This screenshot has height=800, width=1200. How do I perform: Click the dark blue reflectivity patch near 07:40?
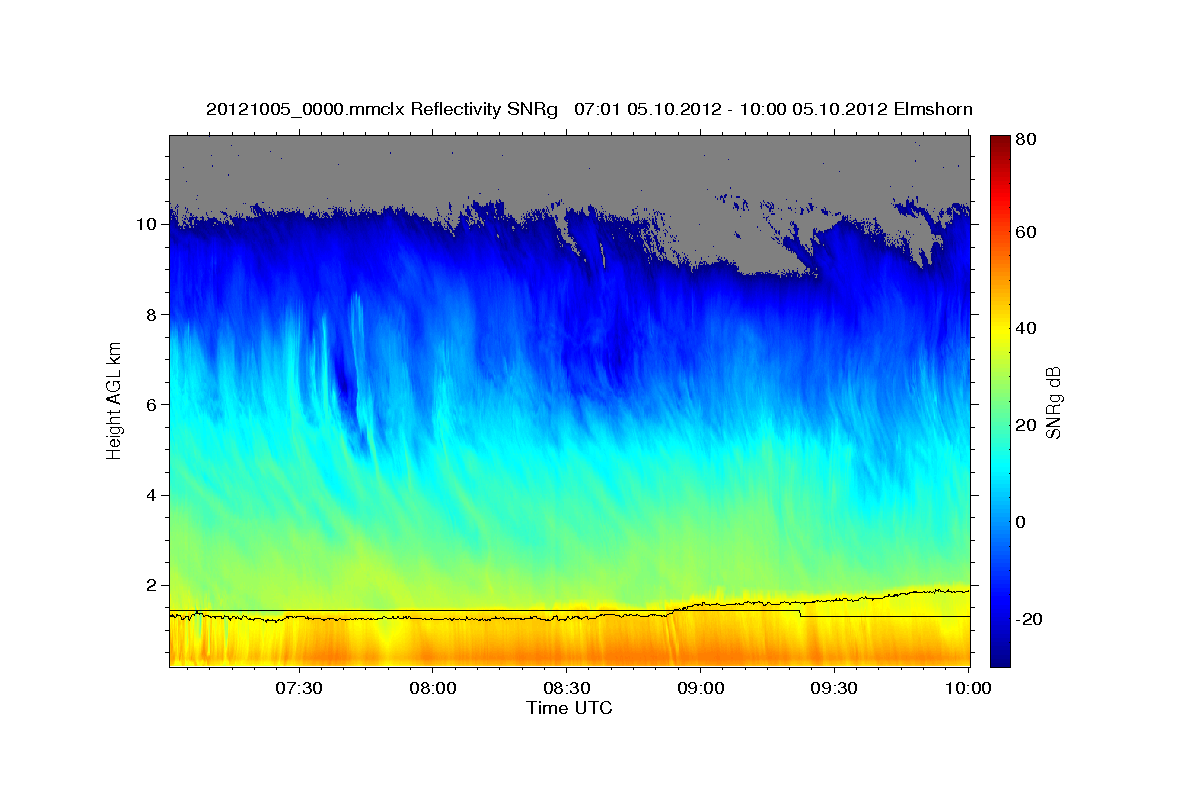click(346, 385)
